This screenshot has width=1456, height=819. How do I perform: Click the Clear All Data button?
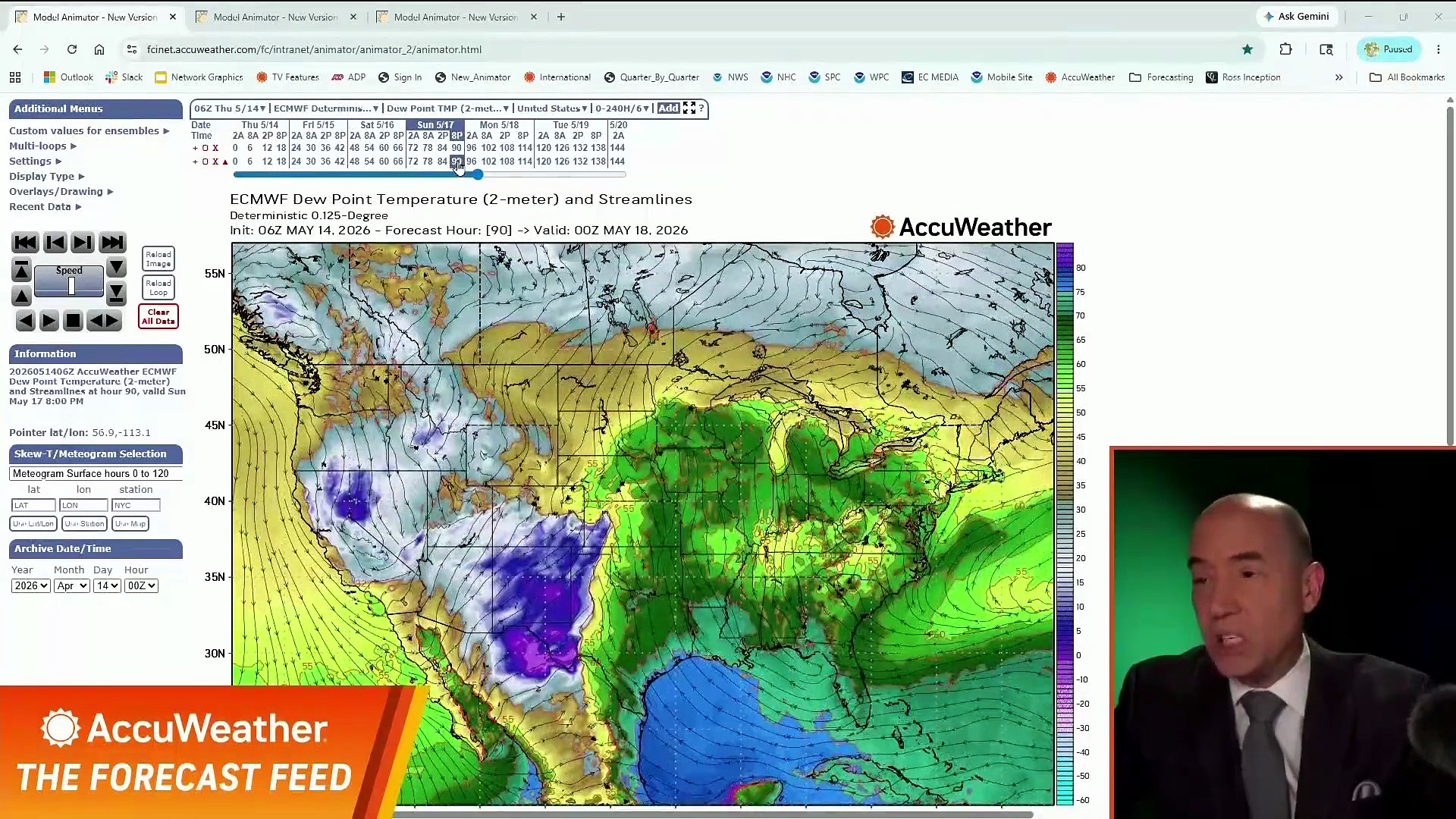click(158, 317)
